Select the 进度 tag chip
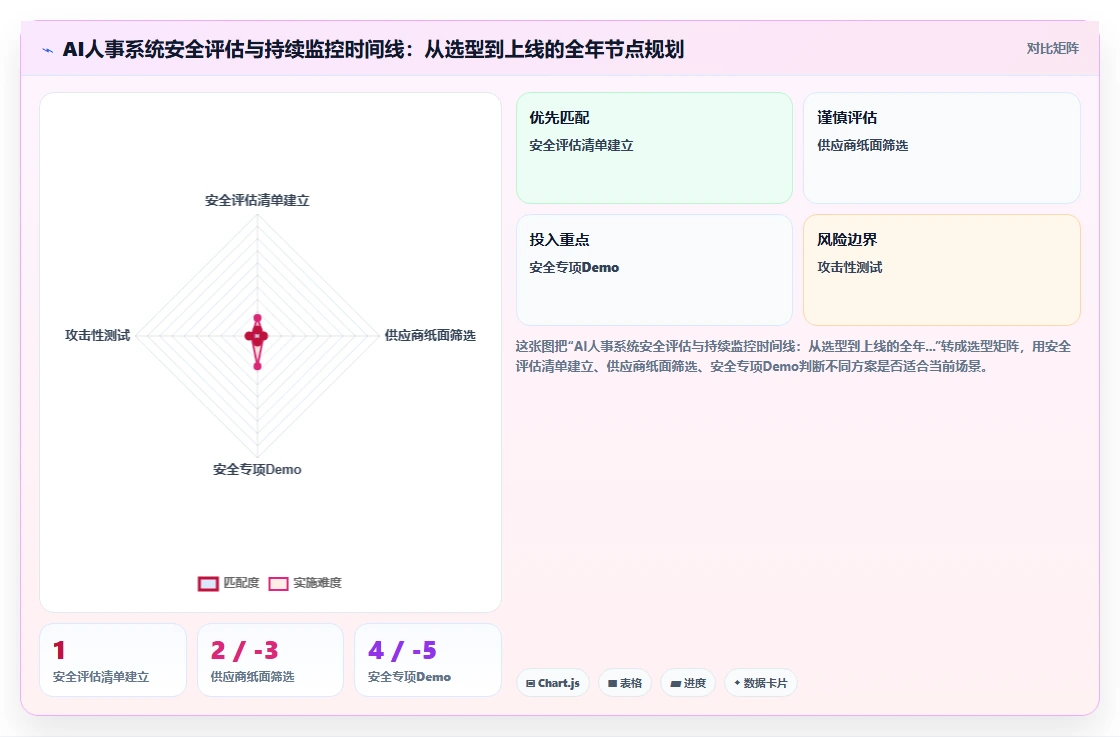This screenshot has width=1120, height=737. (688, 683)
